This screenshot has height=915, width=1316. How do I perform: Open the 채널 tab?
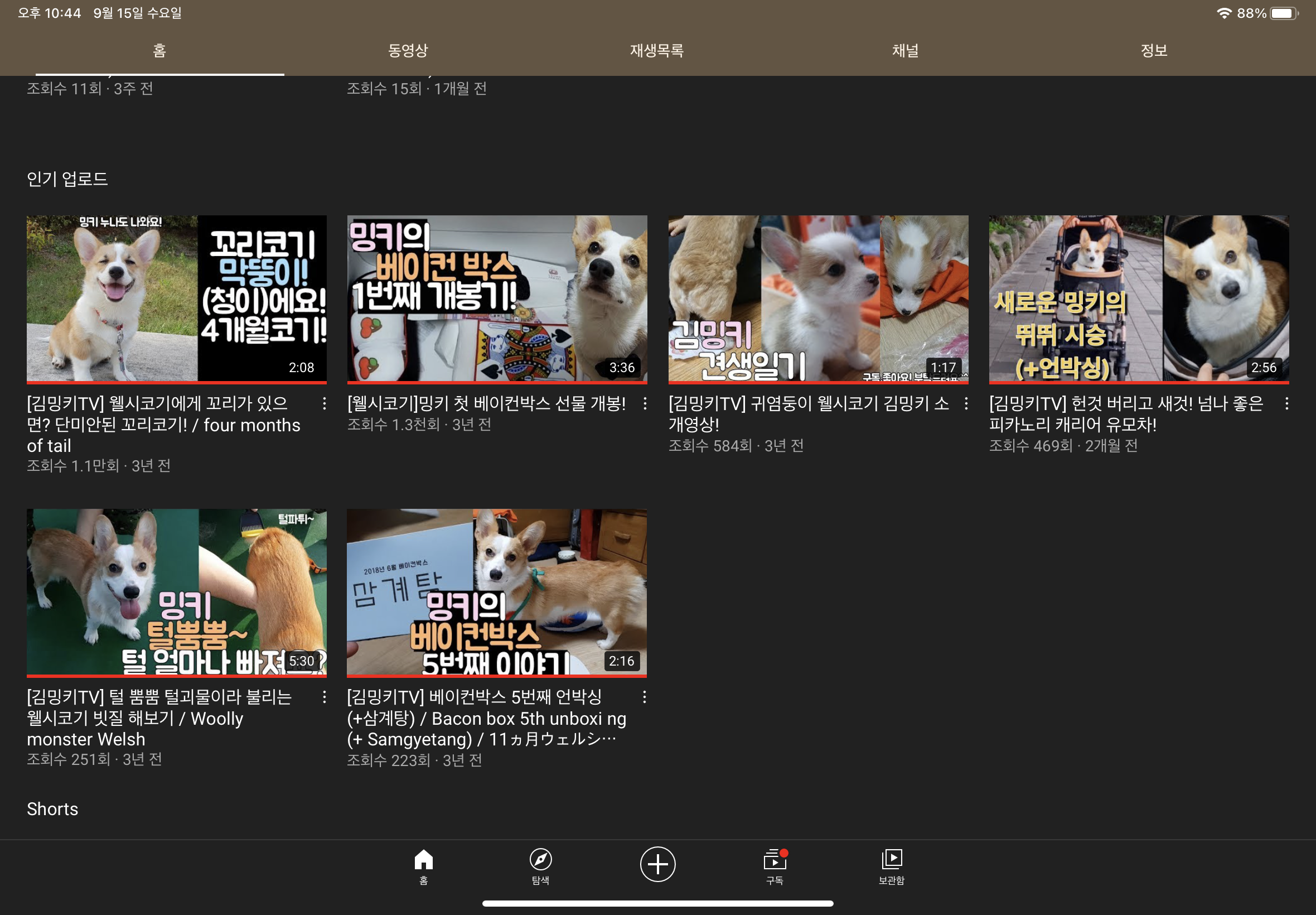905,50
